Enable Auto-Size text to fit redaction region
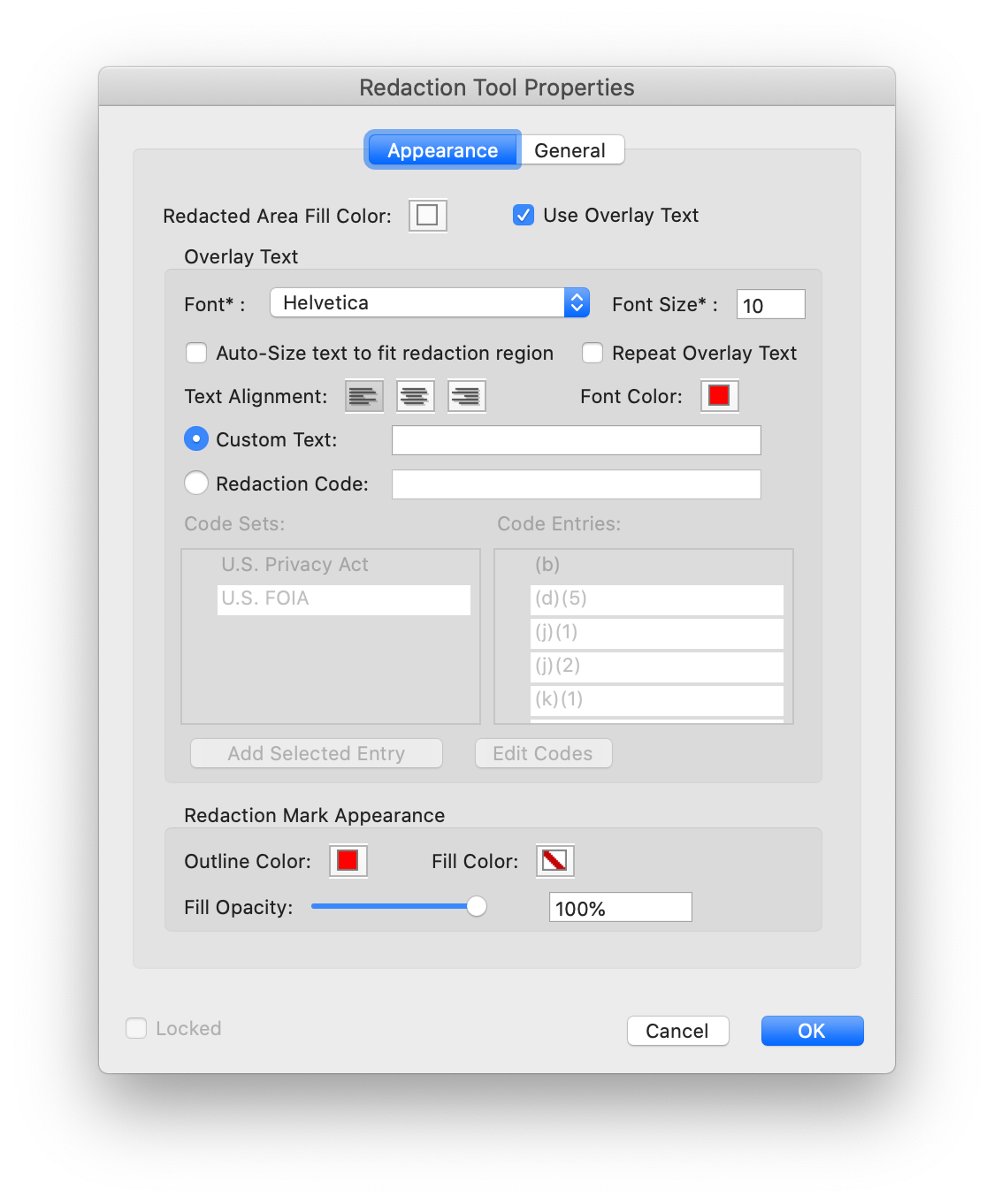Viewport: 994px width, 1204px height. (x=196, y=353)
